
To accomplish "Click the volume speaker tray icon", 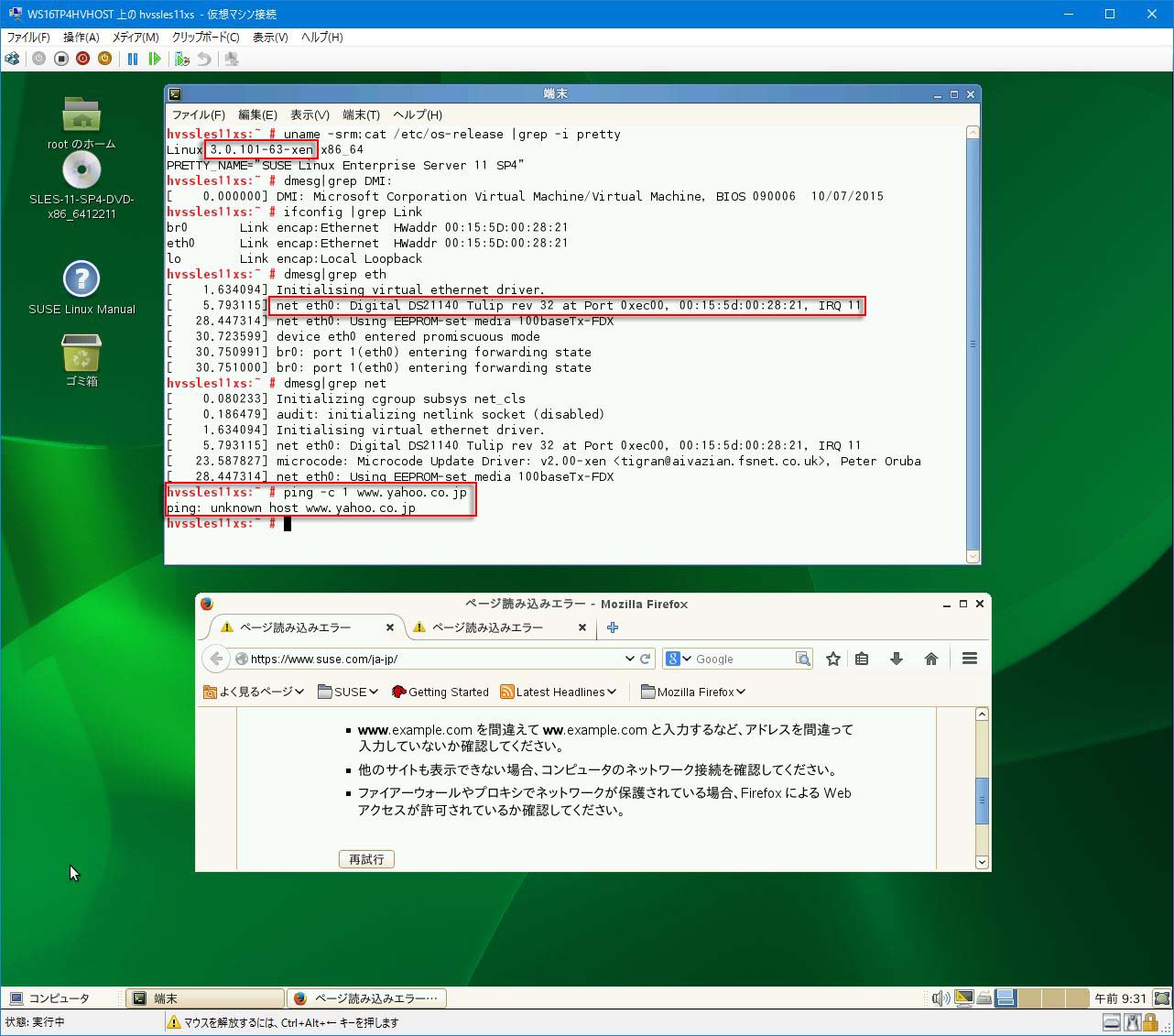I will 940,998.
